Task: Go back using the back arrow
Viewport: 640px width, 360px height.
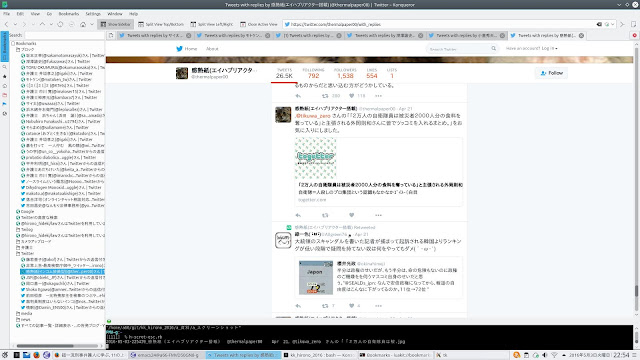Action: (6, 24)
